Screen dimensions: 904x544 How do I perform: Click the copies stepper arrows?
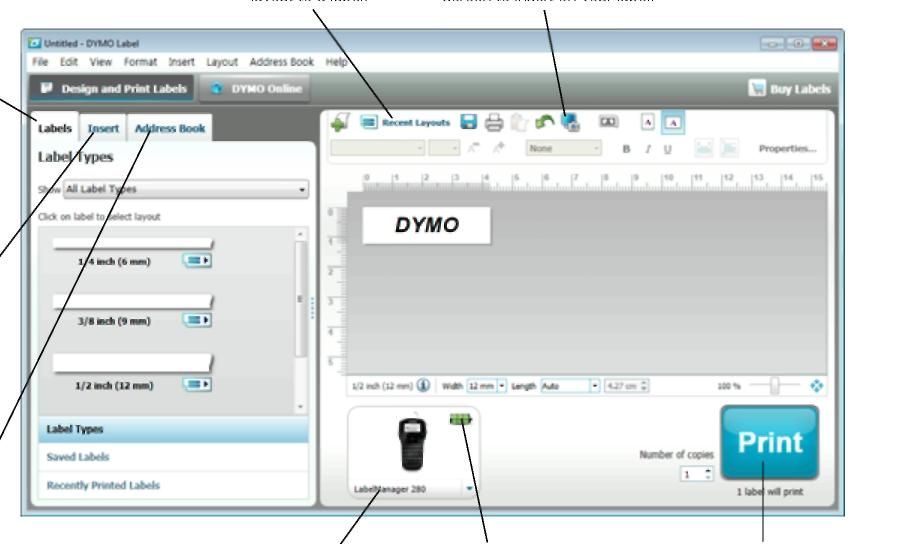[709, 474]
